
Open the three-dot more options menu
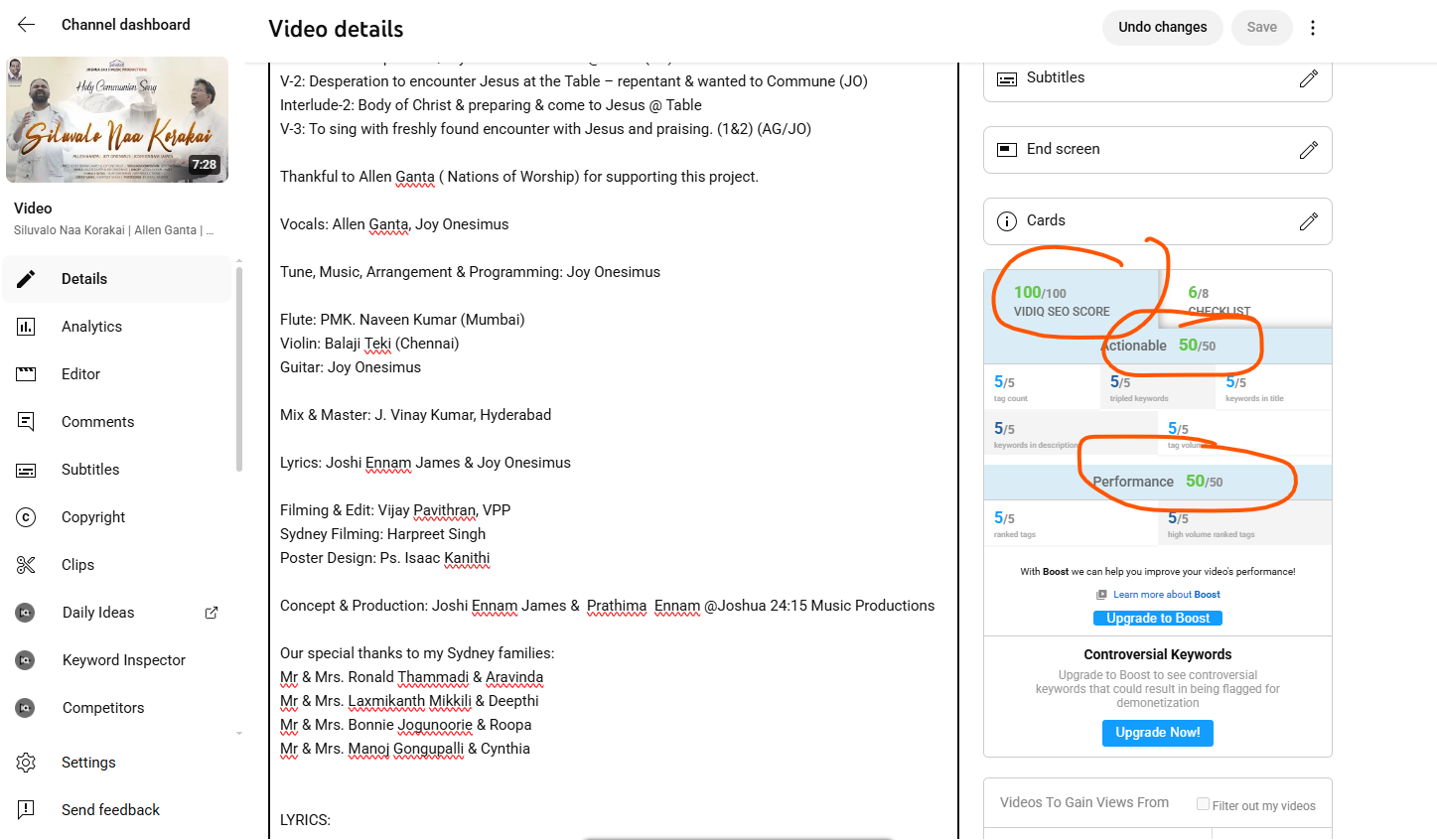point(1312,28)
